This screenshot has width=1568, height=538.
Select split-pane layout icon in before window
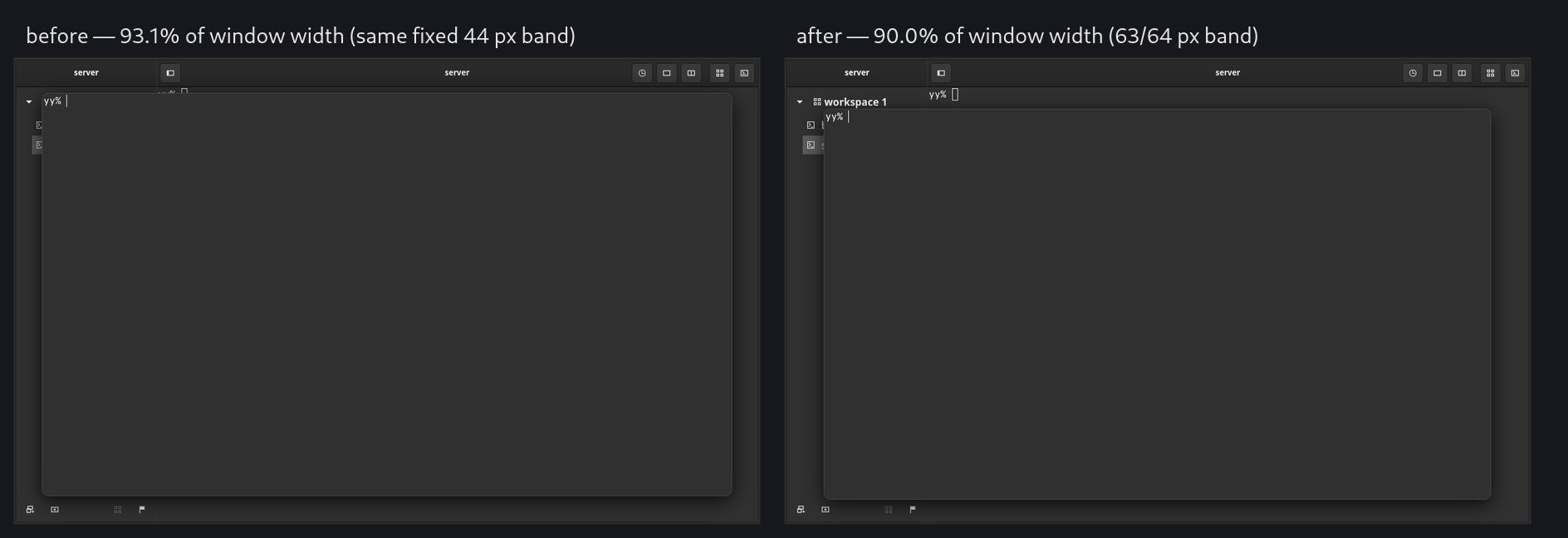tap(691, 73)
